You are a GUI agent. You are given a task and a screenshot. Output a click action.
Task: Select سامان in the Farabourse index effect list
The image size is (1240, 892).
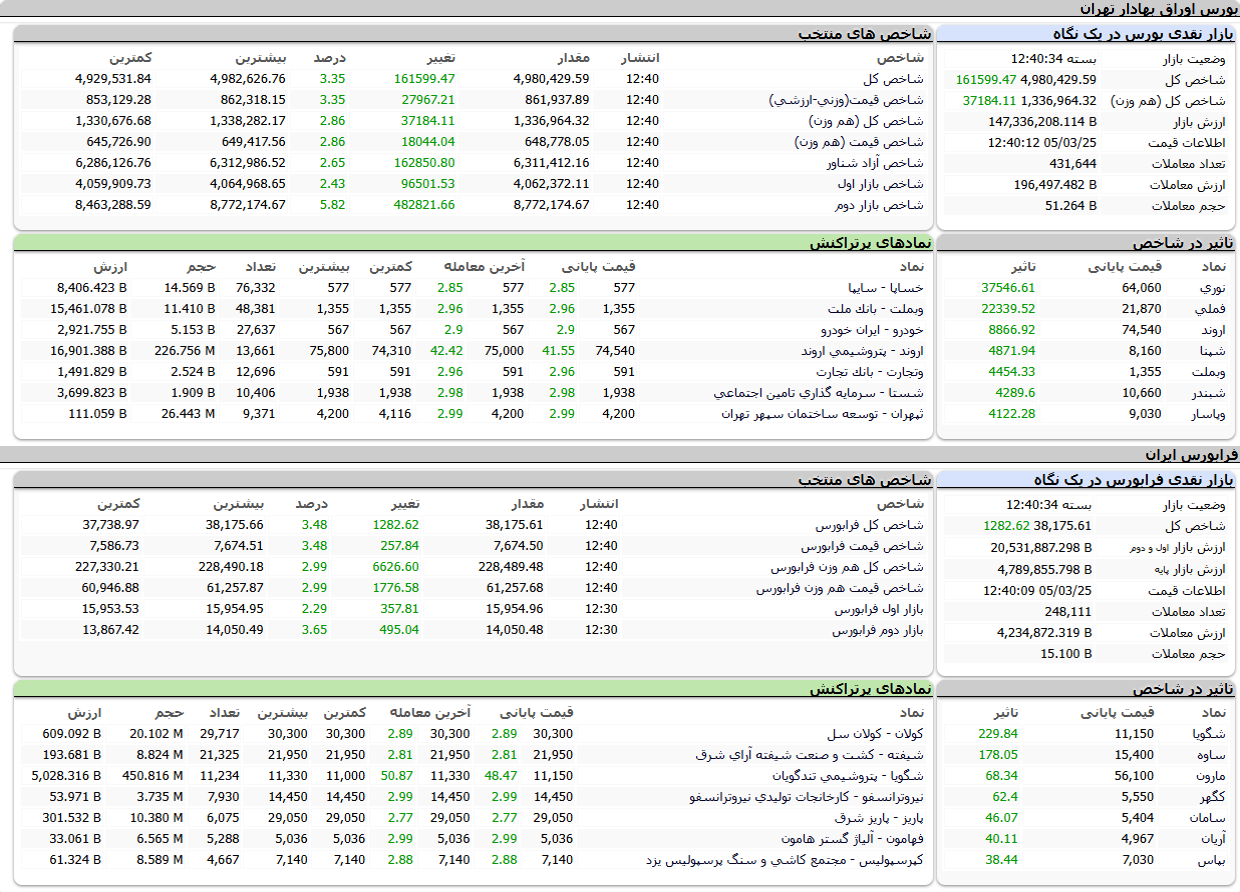click(x=1208, y=818)
